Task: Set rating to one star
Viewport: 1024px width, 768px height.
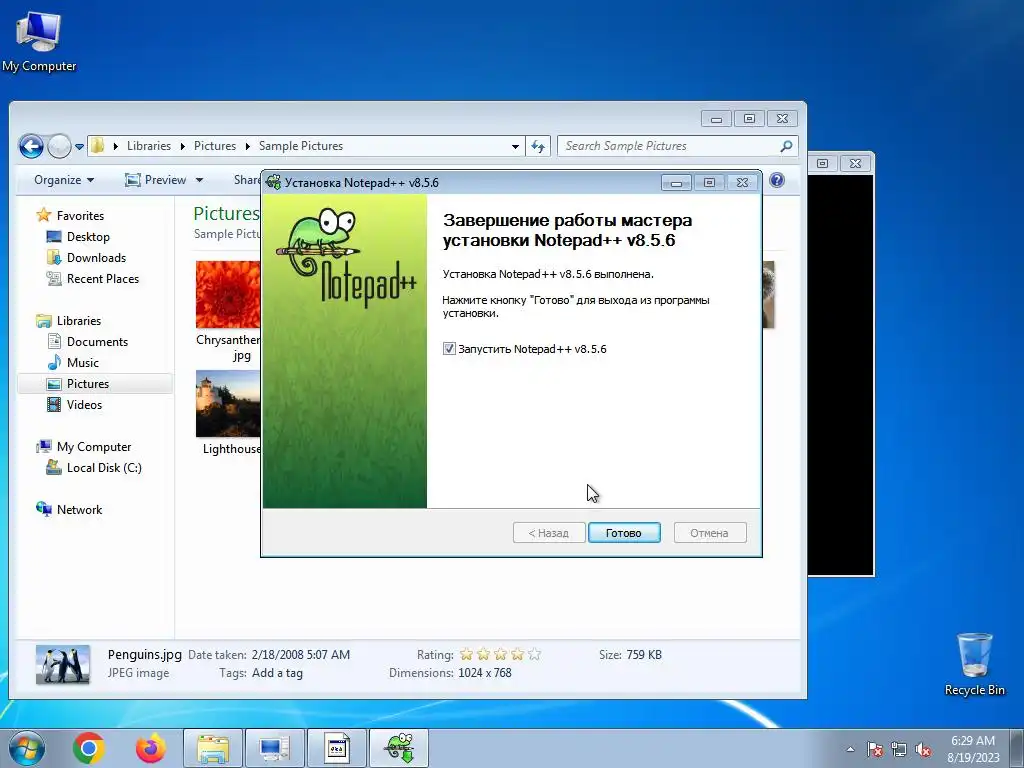Action: [466, 654]
